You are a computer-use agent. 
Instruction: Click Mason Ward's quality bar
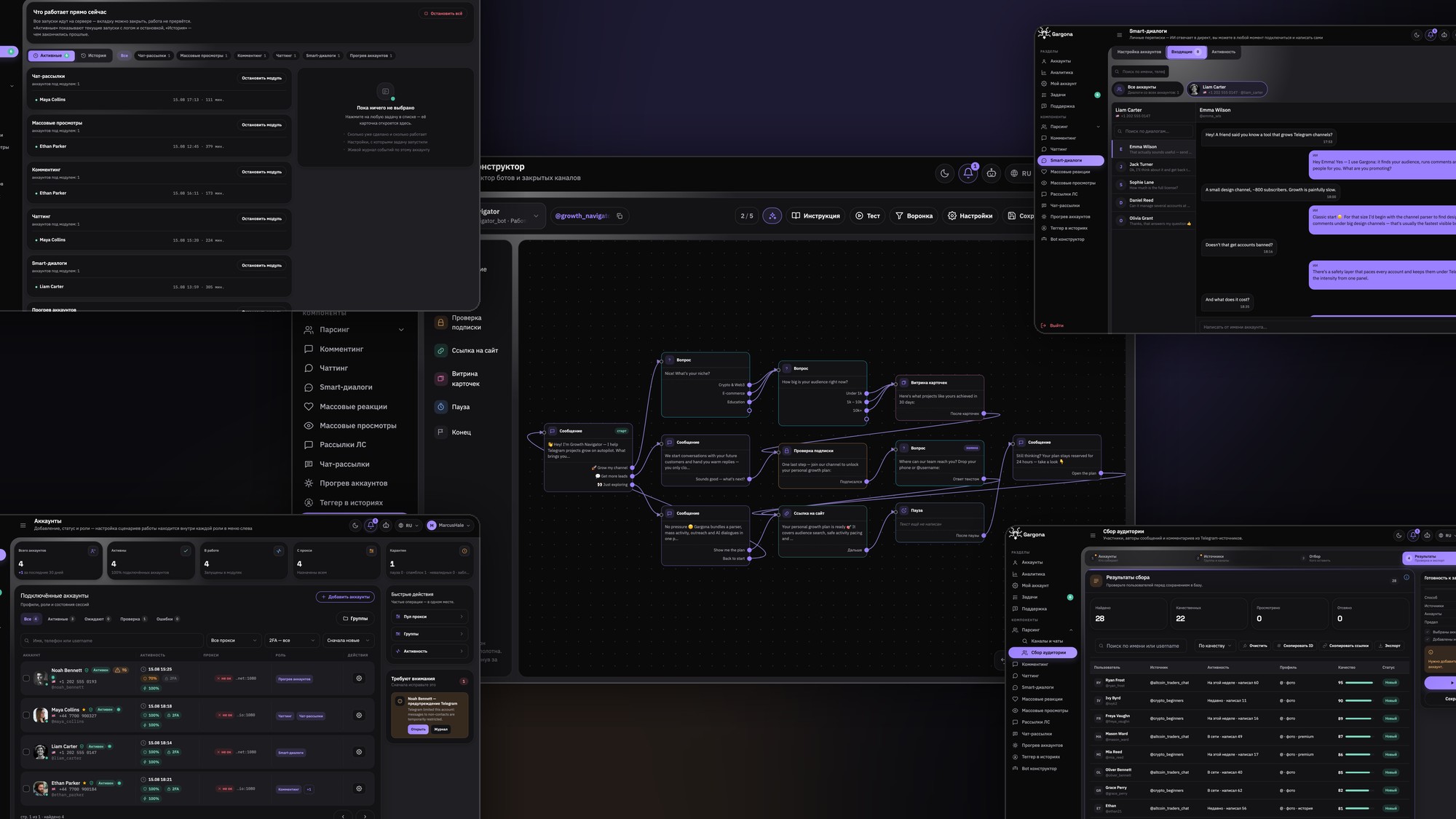click(1359, 737)
